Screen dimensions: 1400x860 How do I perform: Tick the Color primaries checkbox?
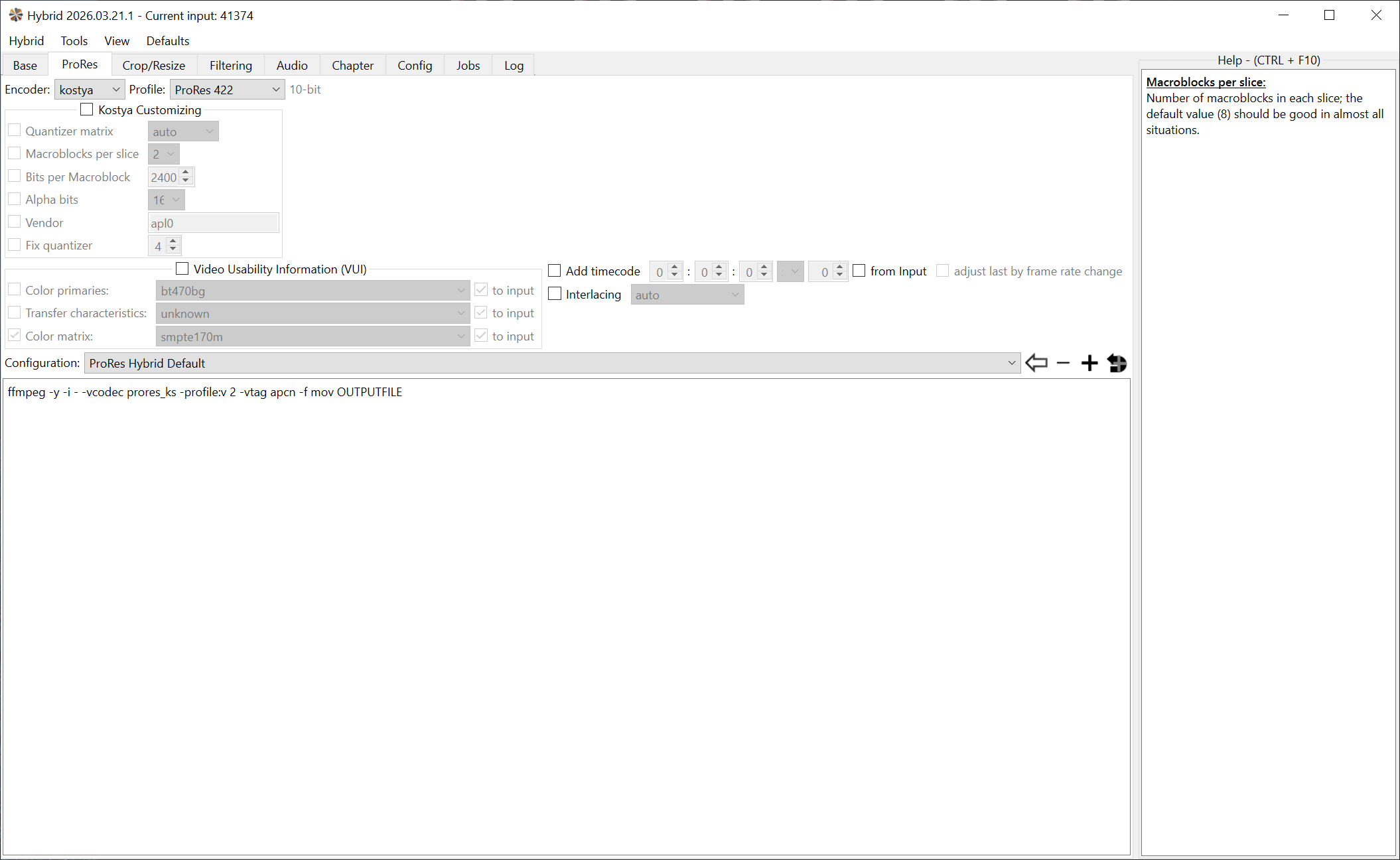[x=14, y=290]
